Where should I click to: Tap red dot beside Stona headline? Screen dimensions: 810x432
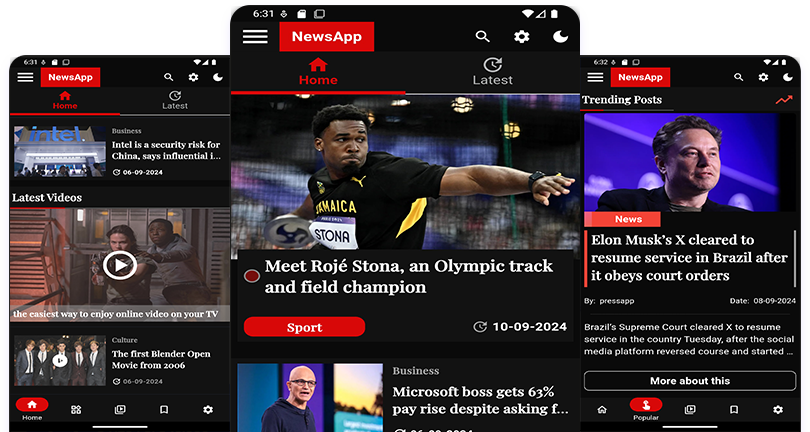252,276
